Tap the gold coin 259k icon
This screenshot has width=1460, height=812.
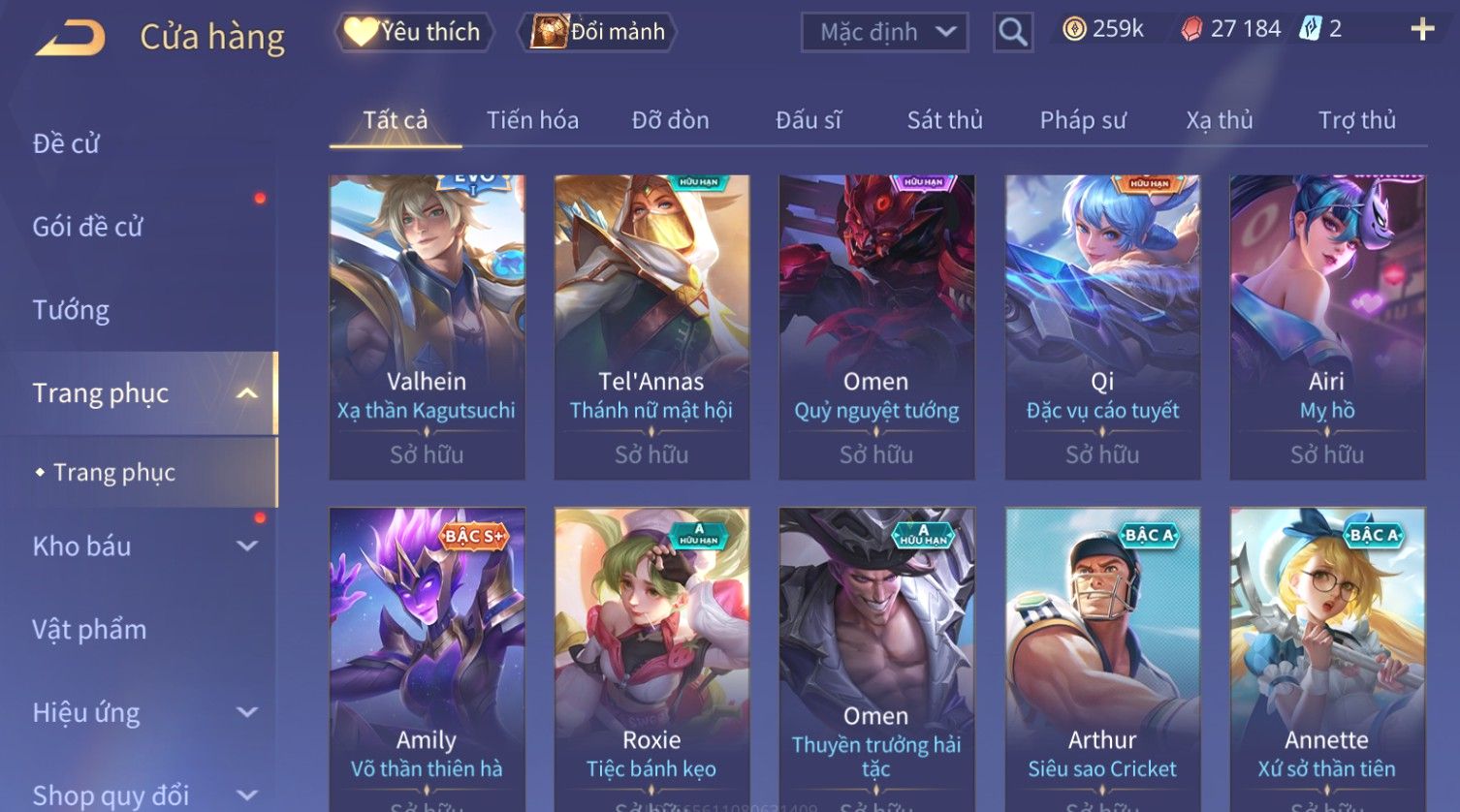tap(1074, 29)
